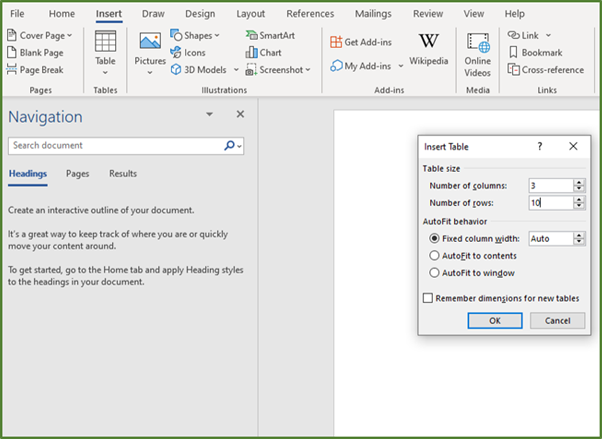Switch to the Home tab
Screen dimensions: 602x439
(62, 14)
